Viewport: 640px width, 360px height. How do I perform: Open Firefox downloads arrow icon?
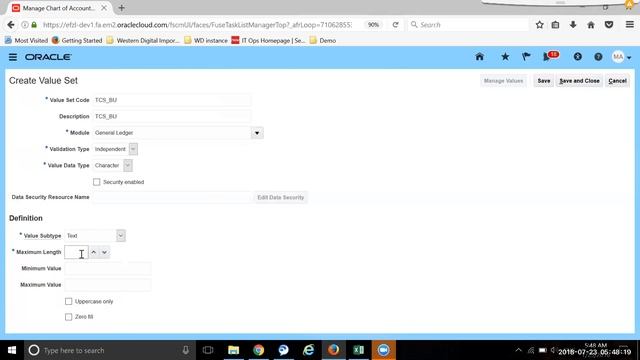coord(573,25)
